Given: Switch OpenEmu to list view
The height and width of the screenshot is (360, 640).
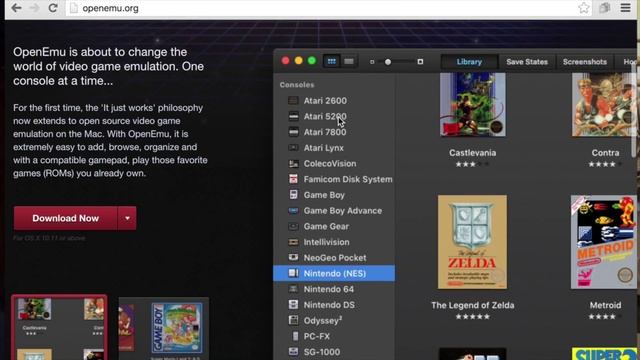Looking at the screenshot, I should (349, 61).
